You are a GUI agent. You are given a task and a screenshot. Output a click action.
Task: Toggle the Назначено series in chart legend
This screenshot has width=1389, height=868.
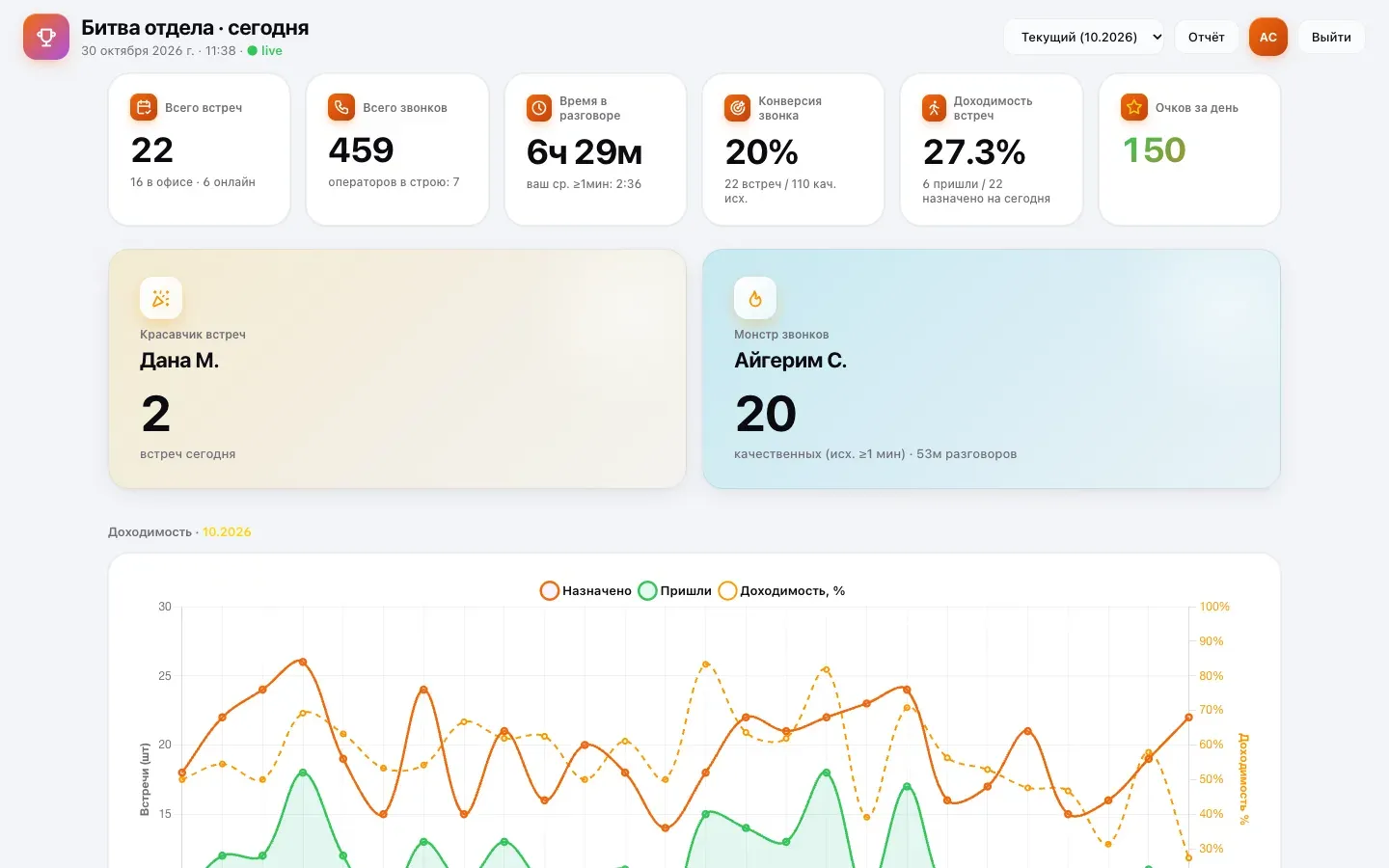click(586, 590)
